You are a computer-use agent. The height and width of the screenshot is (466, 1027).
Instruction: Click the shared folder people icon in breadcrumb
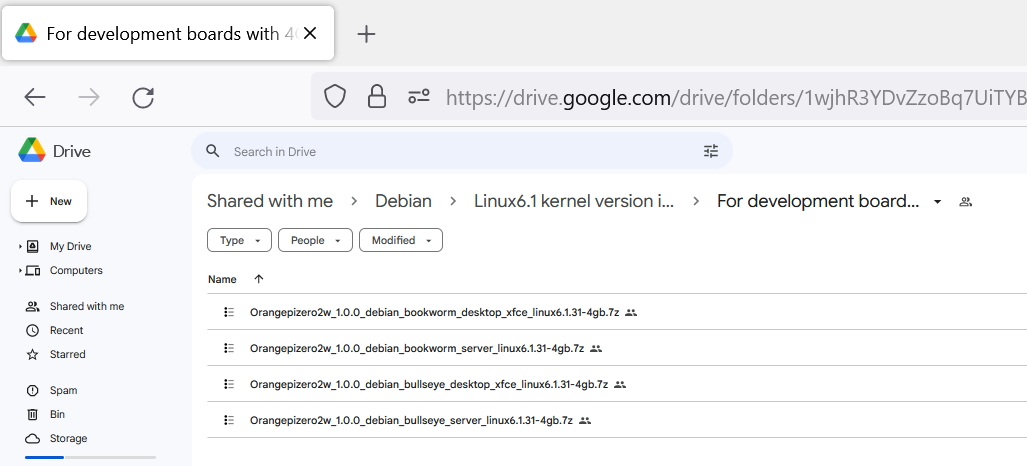965,202
